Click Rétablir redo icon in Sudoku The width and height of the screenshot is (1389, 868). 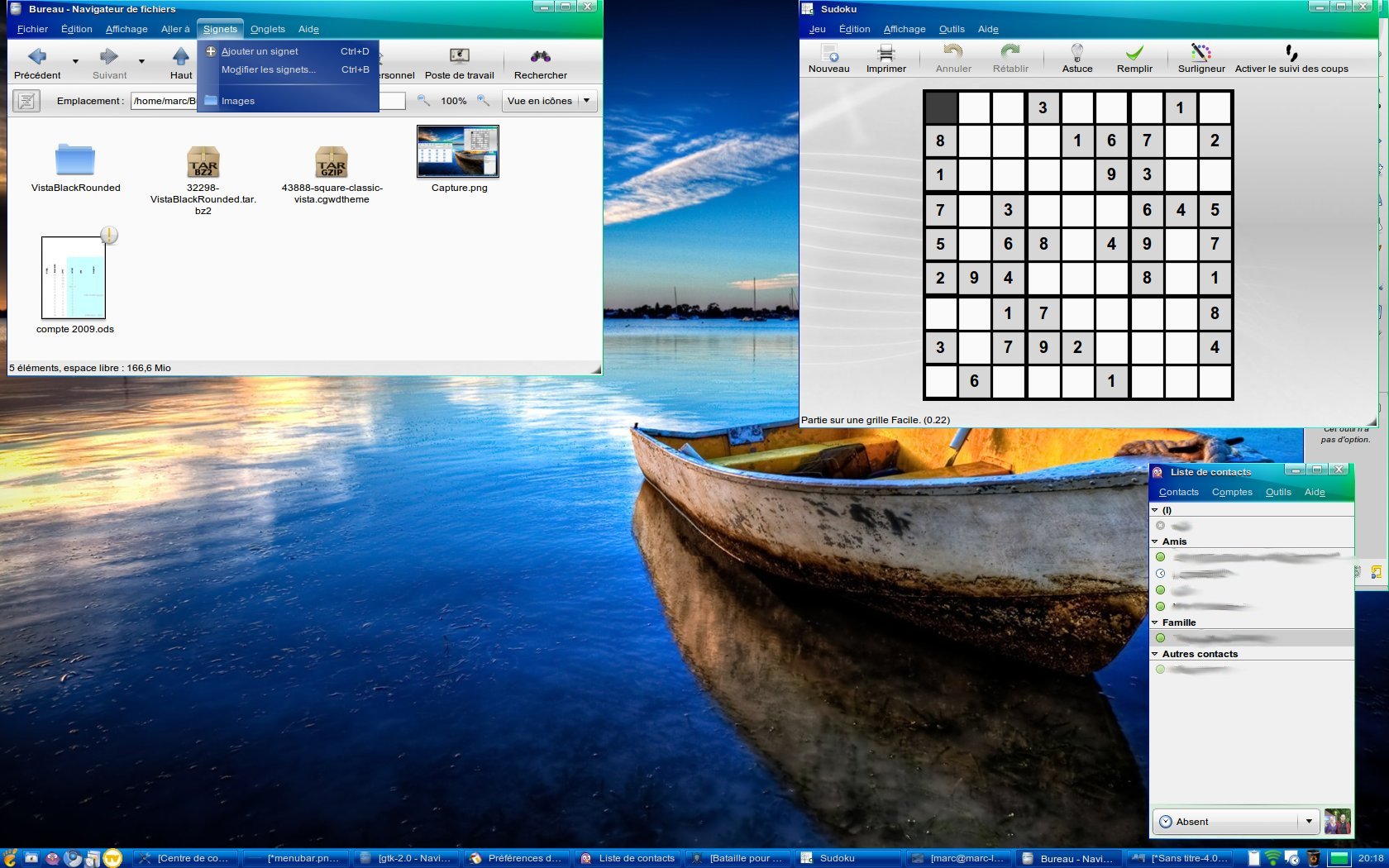1010,53
